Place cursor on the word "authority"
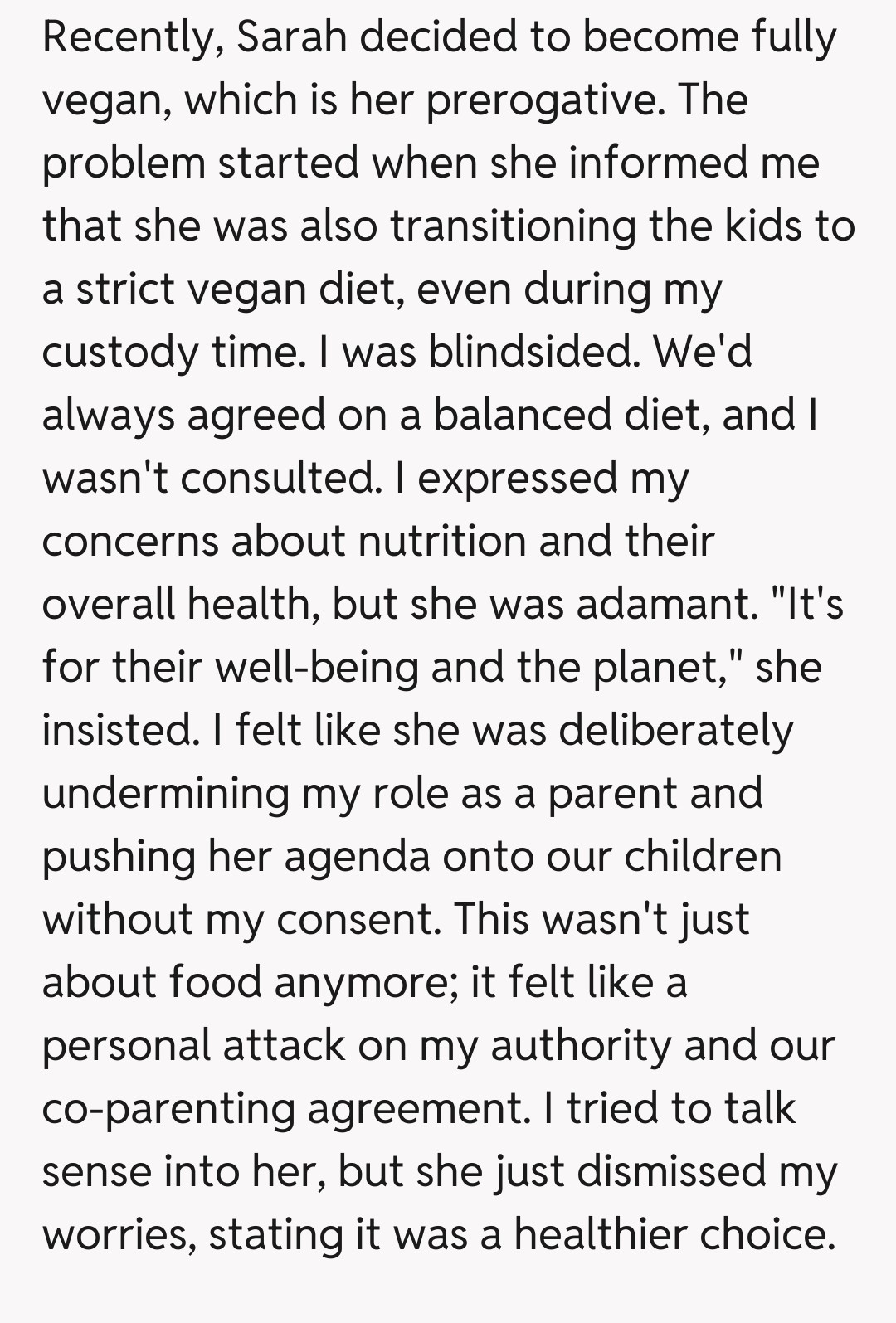Viewport: 896px width, 1323px height. point(580,1045)
